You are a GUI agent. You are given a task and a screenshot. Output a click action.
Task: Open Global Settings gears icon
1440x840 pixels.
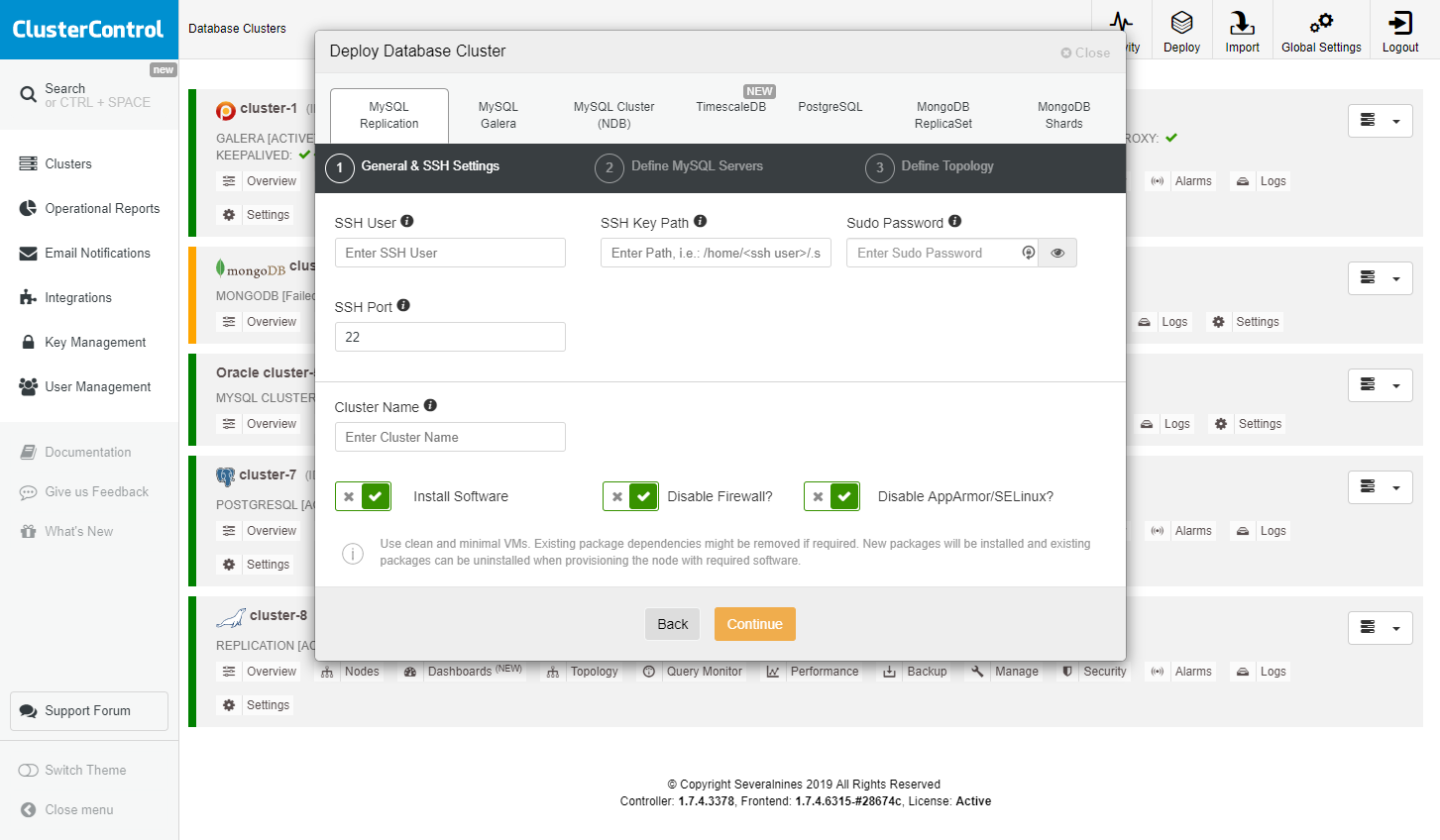click(1321, 23)
